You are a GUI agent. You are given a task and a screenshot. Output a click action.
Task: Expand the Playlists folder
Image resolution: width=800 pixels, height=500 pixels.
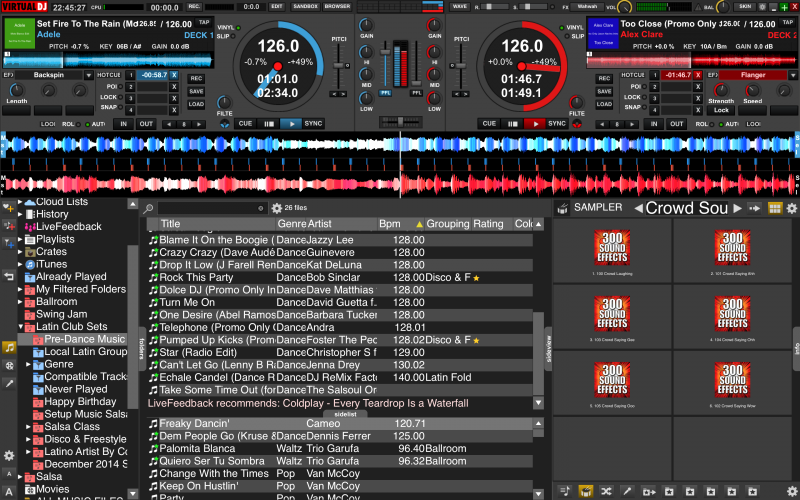coord(20,239)
